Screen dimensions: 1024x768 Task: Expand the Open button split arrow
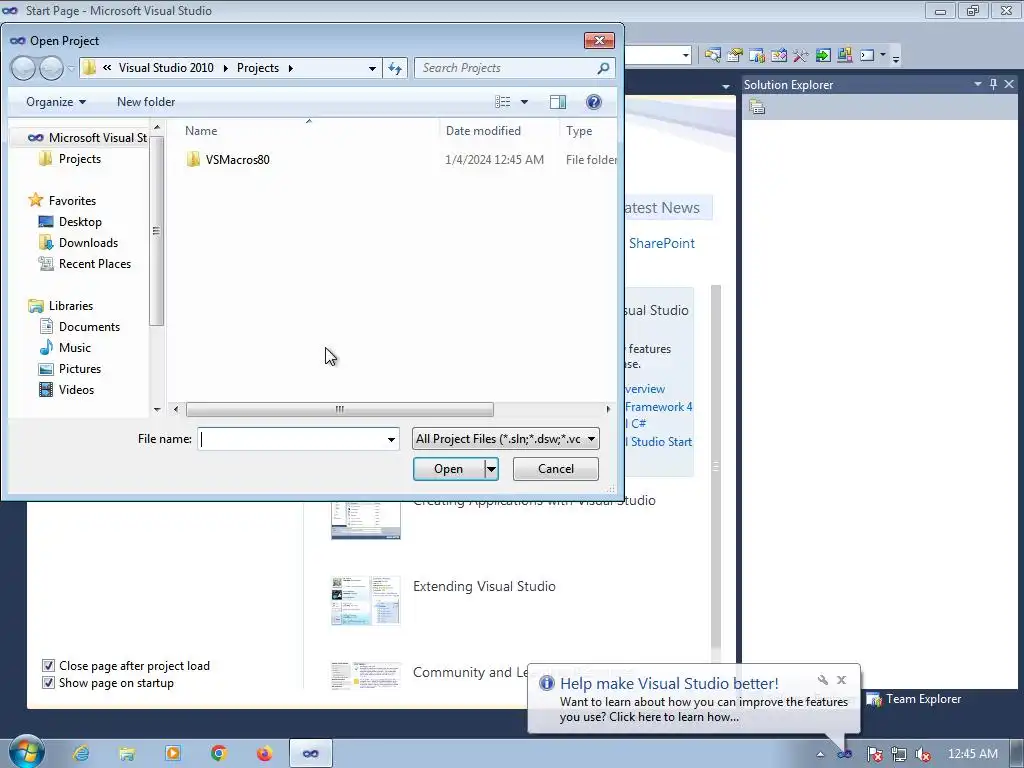click(x=491, y=469)
